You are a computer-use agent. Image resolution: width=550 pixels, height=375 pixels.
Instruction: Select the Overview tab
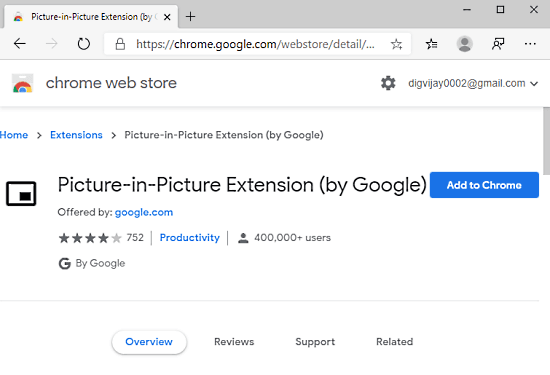click(149, 342)
